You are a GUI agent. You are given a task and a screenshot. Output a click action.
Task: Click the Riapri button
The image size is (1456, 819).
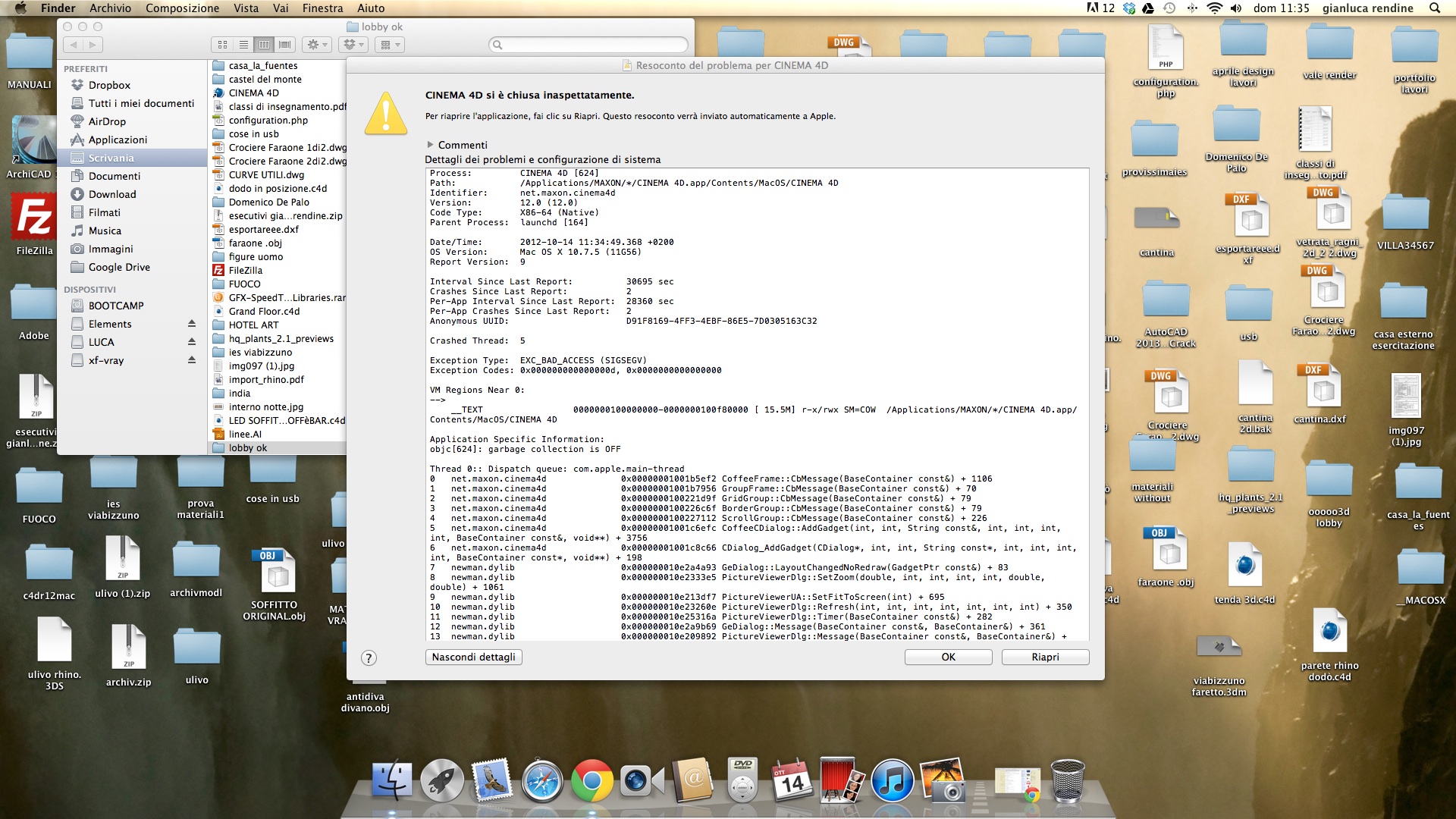(1044, 657)
